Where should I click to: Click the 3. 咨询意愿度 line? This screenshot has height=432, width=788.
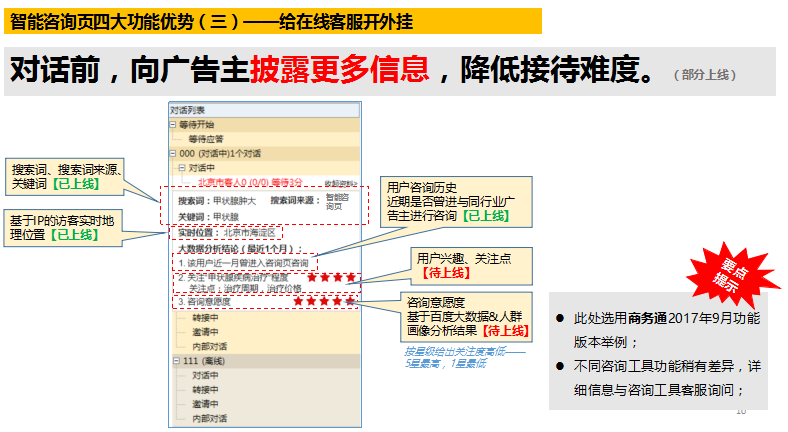(x=204, y=301)
